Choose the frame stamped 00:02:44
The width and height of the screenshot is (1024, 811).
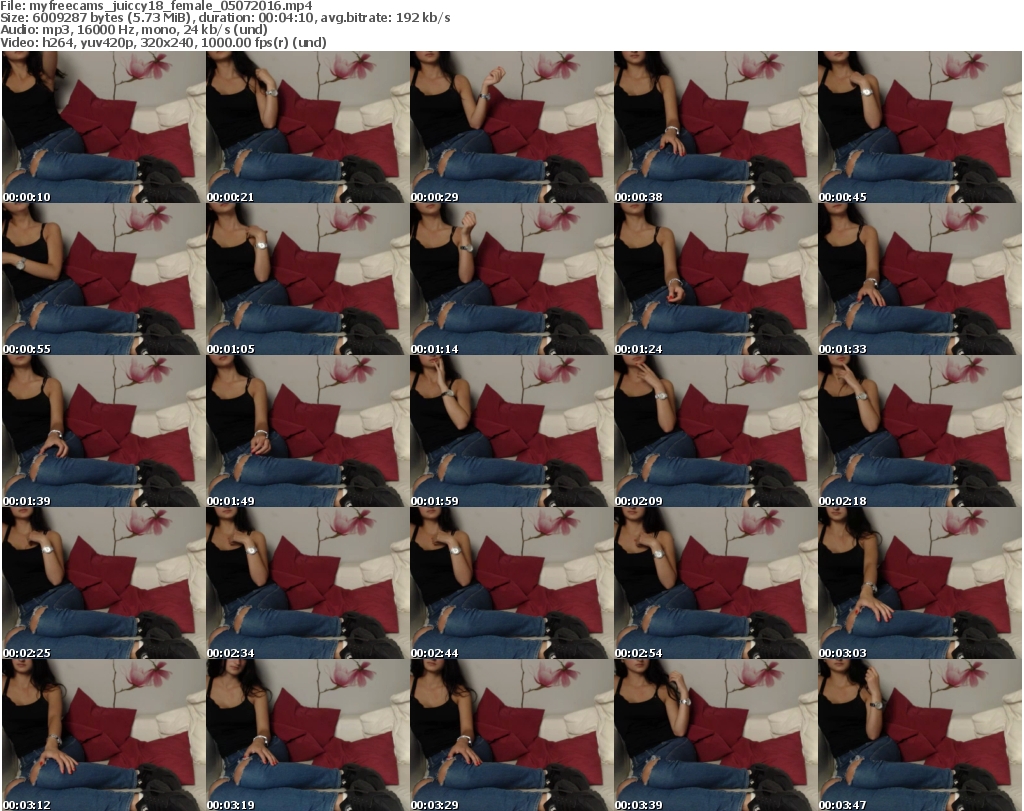(511, 583)
